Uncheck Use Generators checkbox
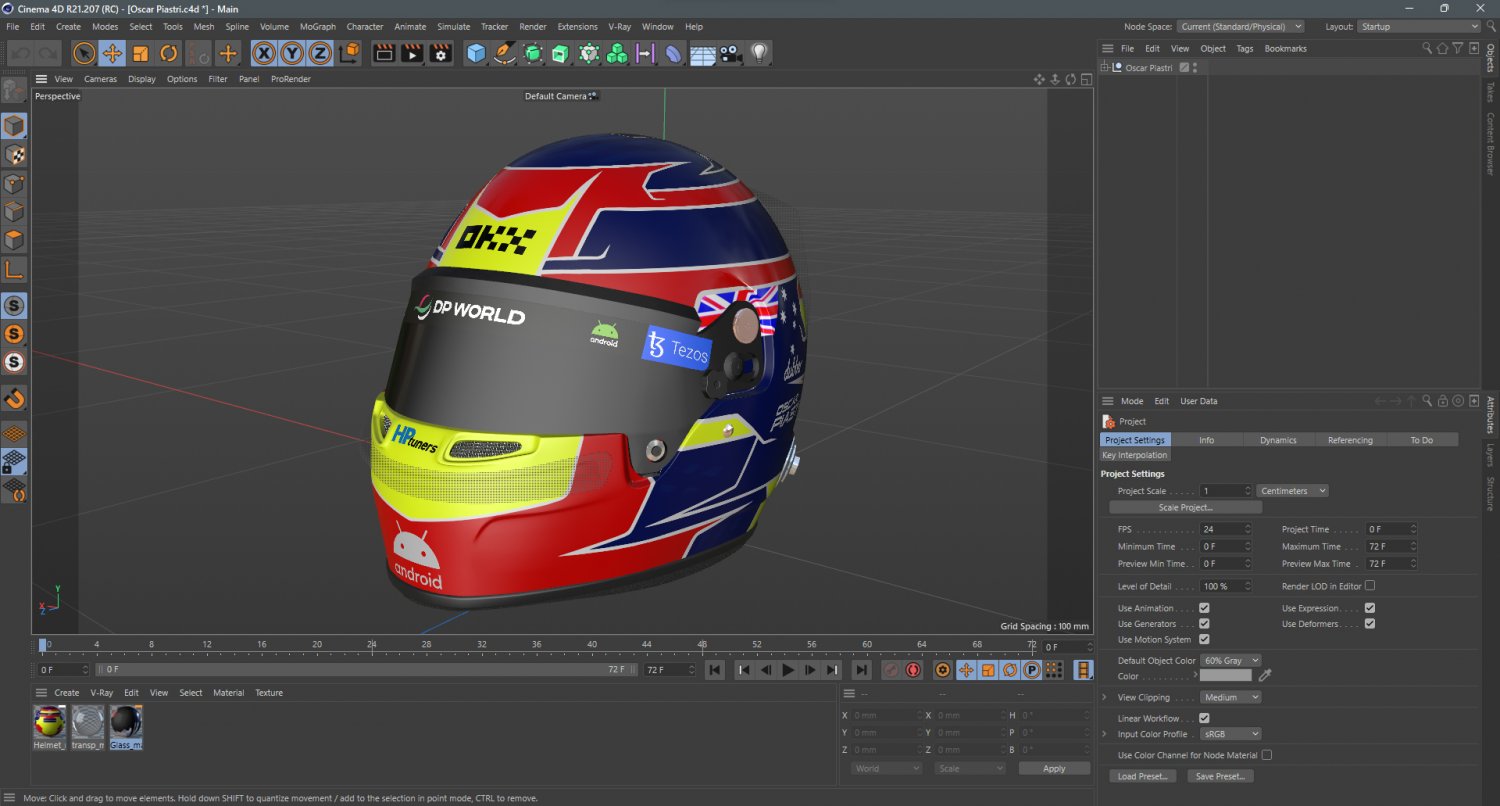Viewport: 1500px width, 806px height. pos(1204,624)
